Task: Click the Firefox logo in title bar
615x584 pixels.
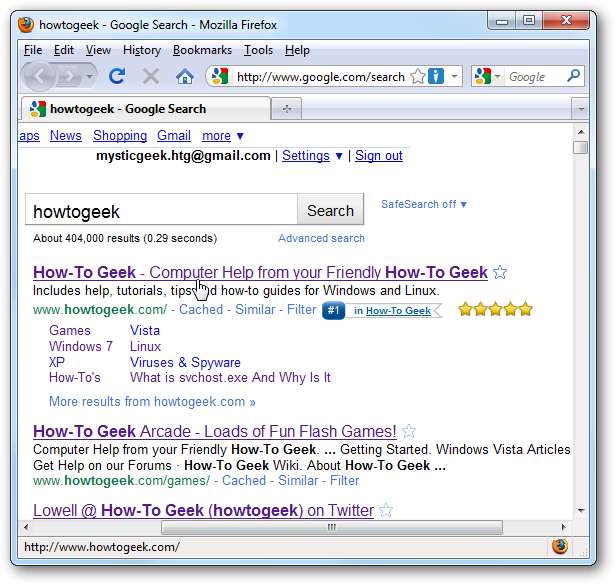Action: pos(26,24)
